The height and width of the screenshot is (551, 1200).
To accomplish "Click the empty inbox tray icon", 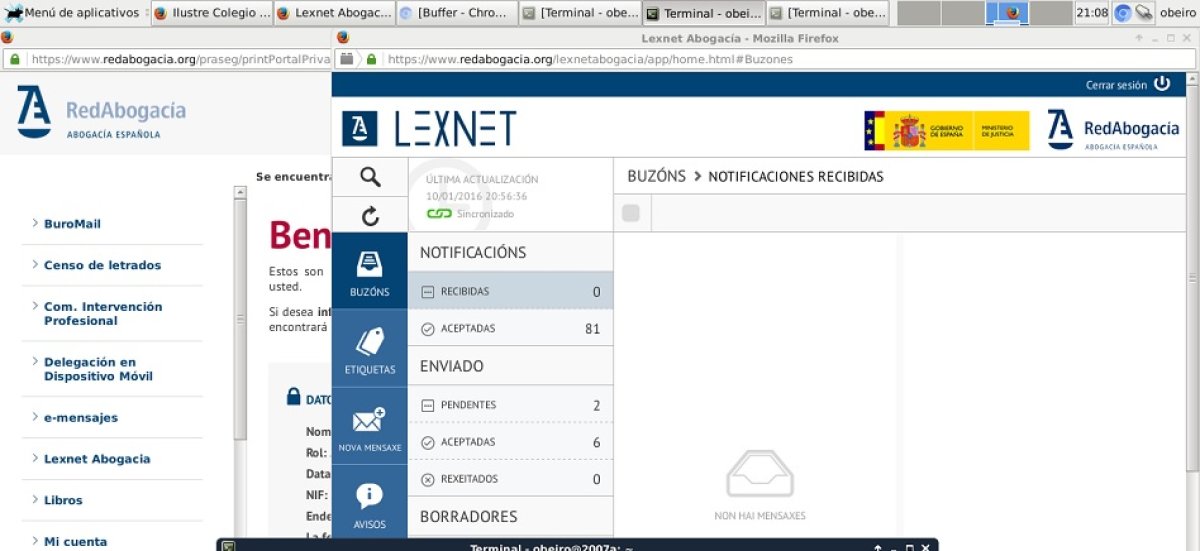I will click(x=759, y=474).
